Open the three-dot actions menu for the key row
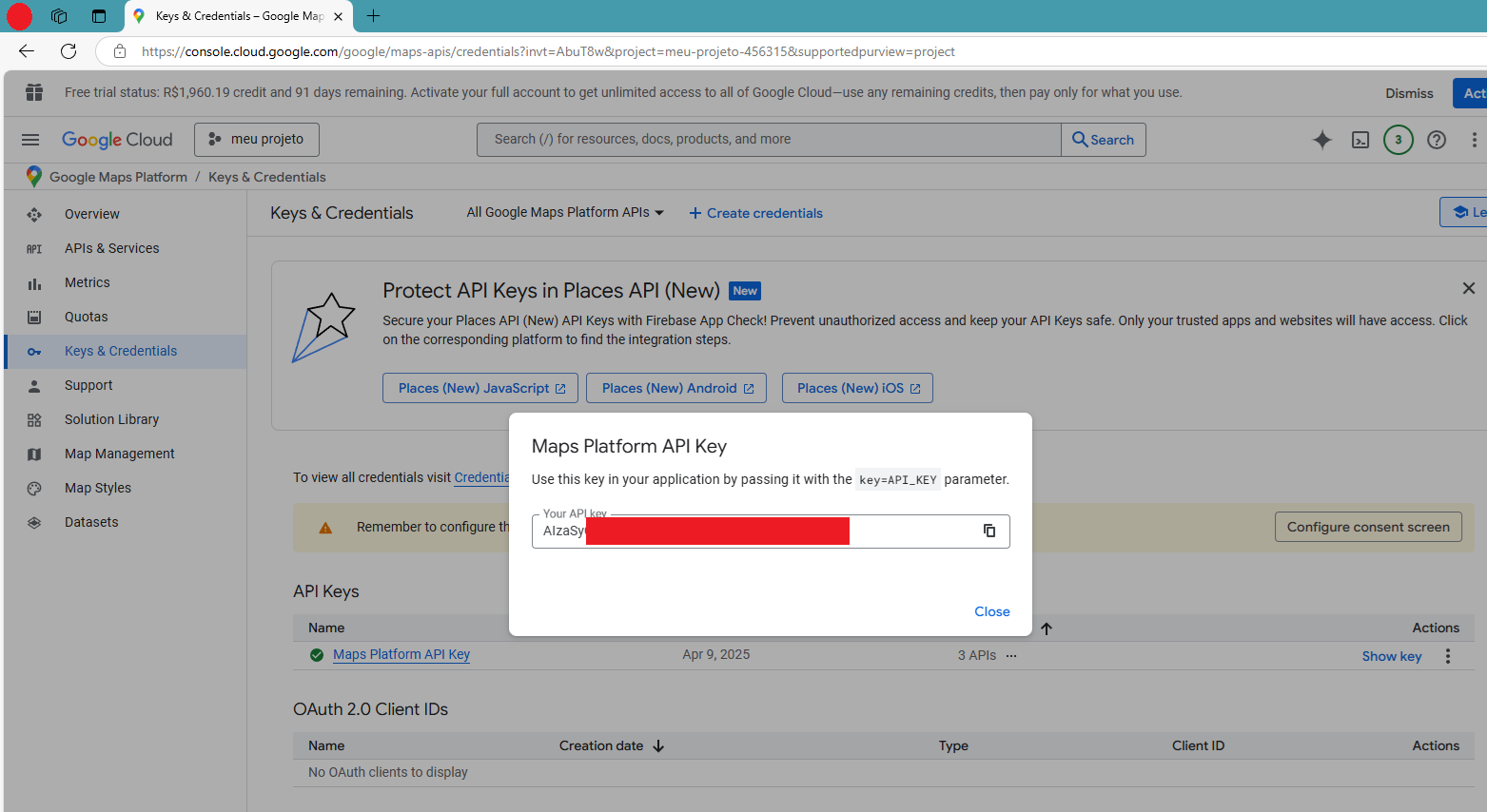 pos(1447,656)
